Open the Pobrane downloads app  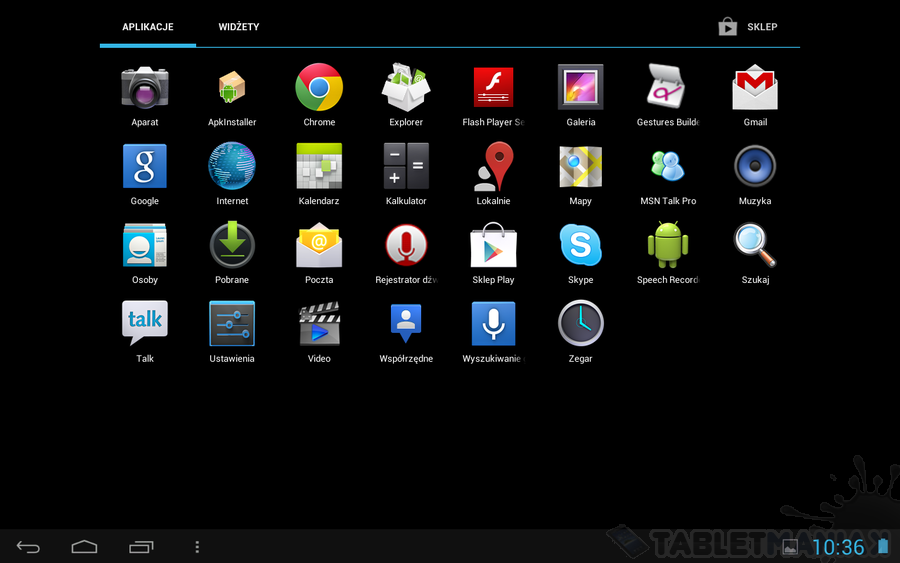click(232, 245)
